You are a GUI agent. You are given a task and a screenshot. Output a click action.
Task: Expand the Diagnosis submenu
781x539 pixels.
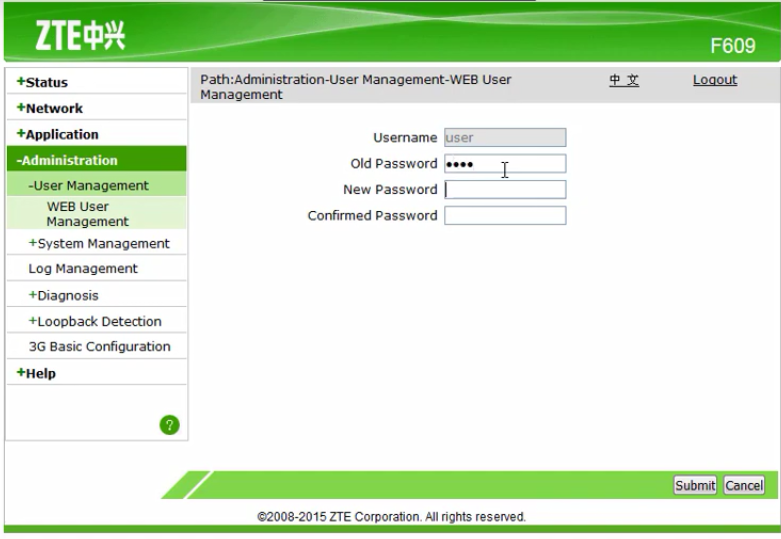[64, 295]
